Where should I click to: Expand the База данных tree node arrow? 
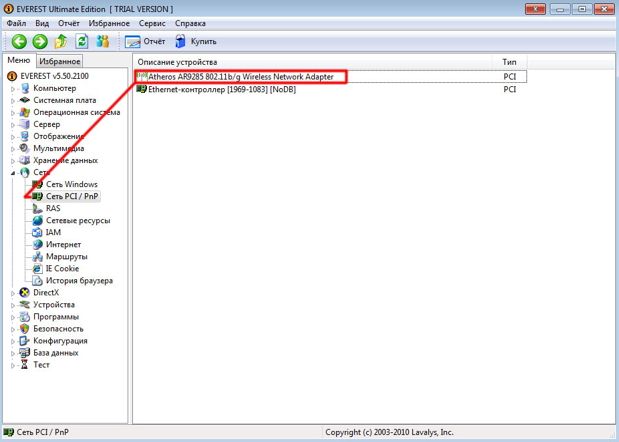tap(13, 354)
